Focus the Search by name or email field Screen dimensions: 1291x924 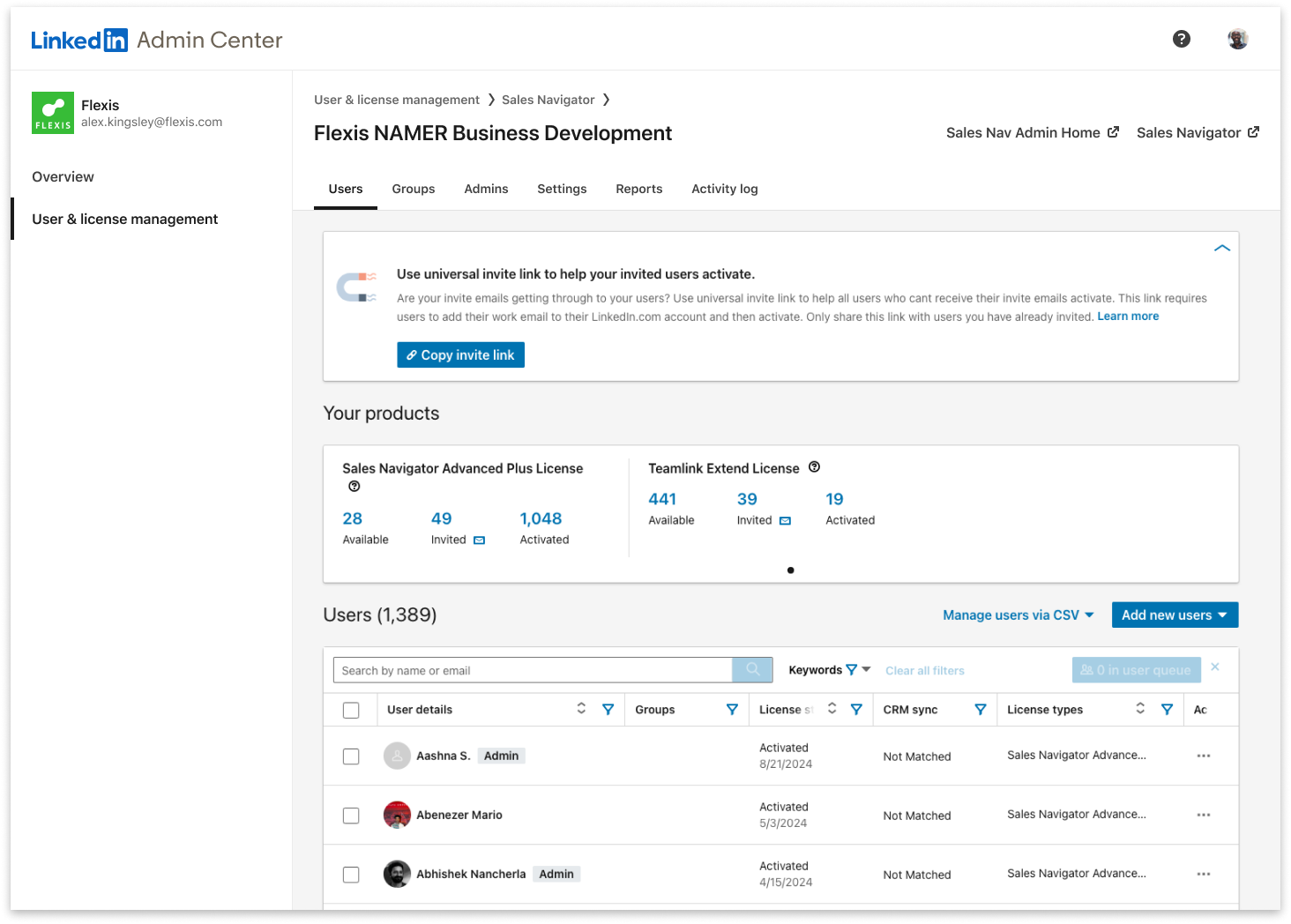533,670
